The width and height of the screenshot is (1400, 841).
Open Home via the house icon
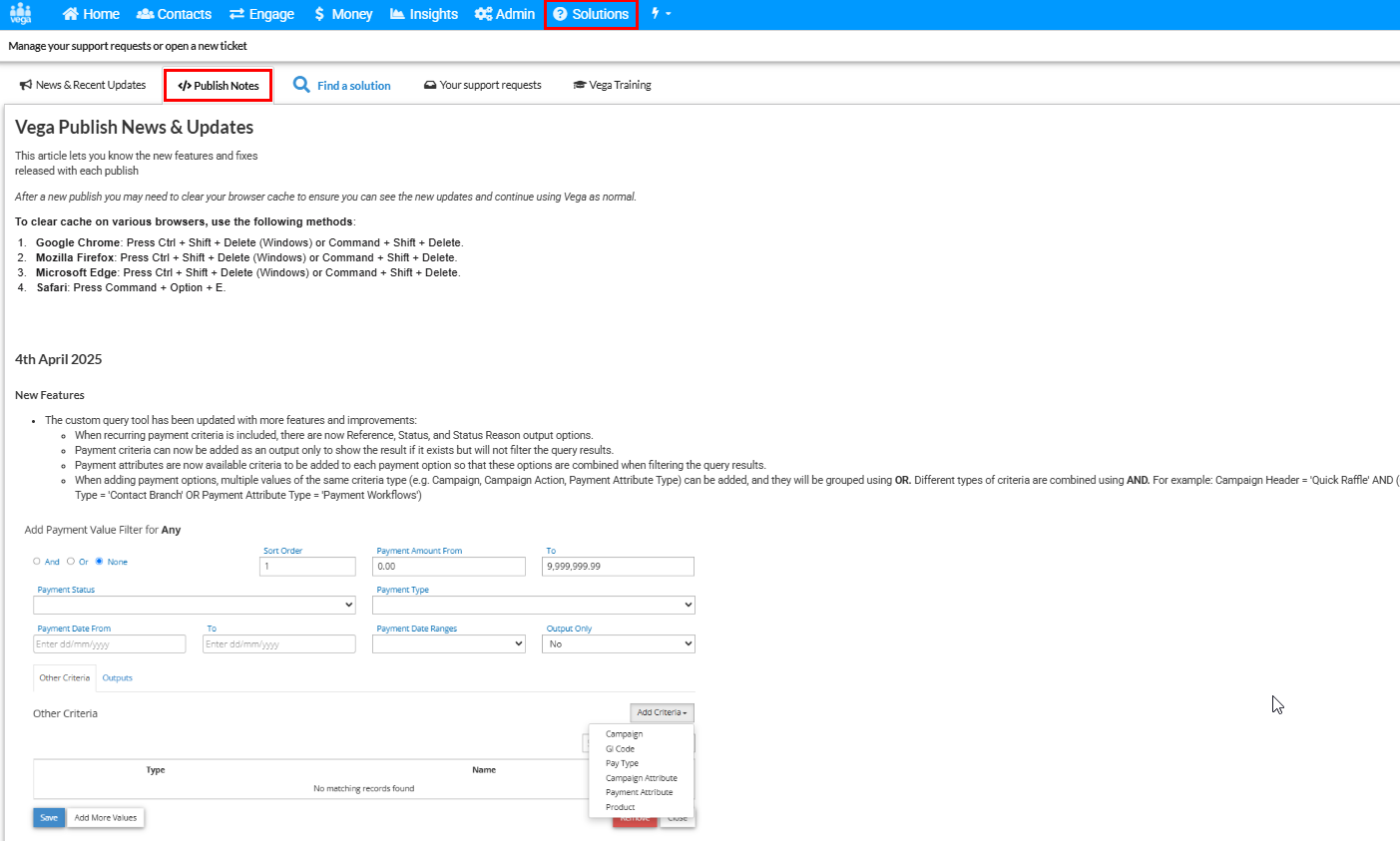[71, 14]
